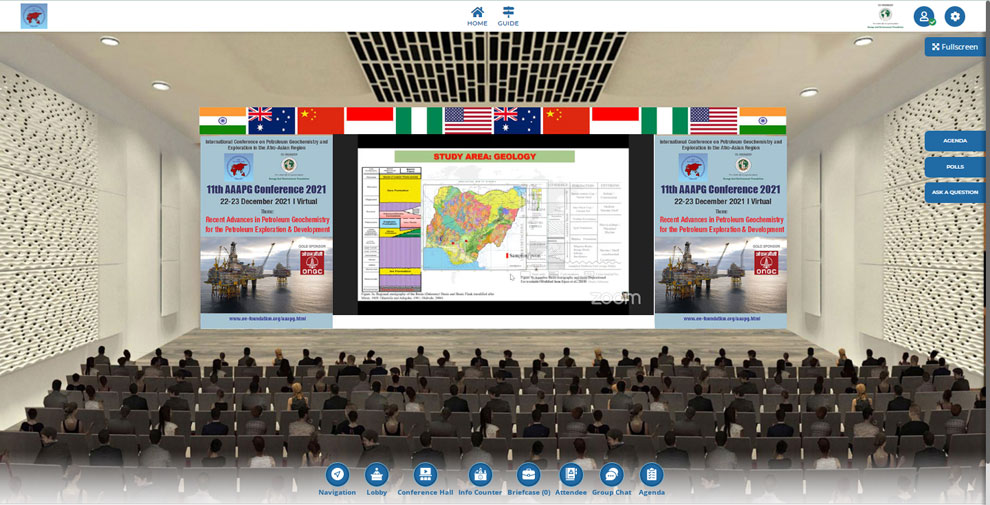Click website link on right banner
This screenshot has width=990, height=505.
(722, 319)
